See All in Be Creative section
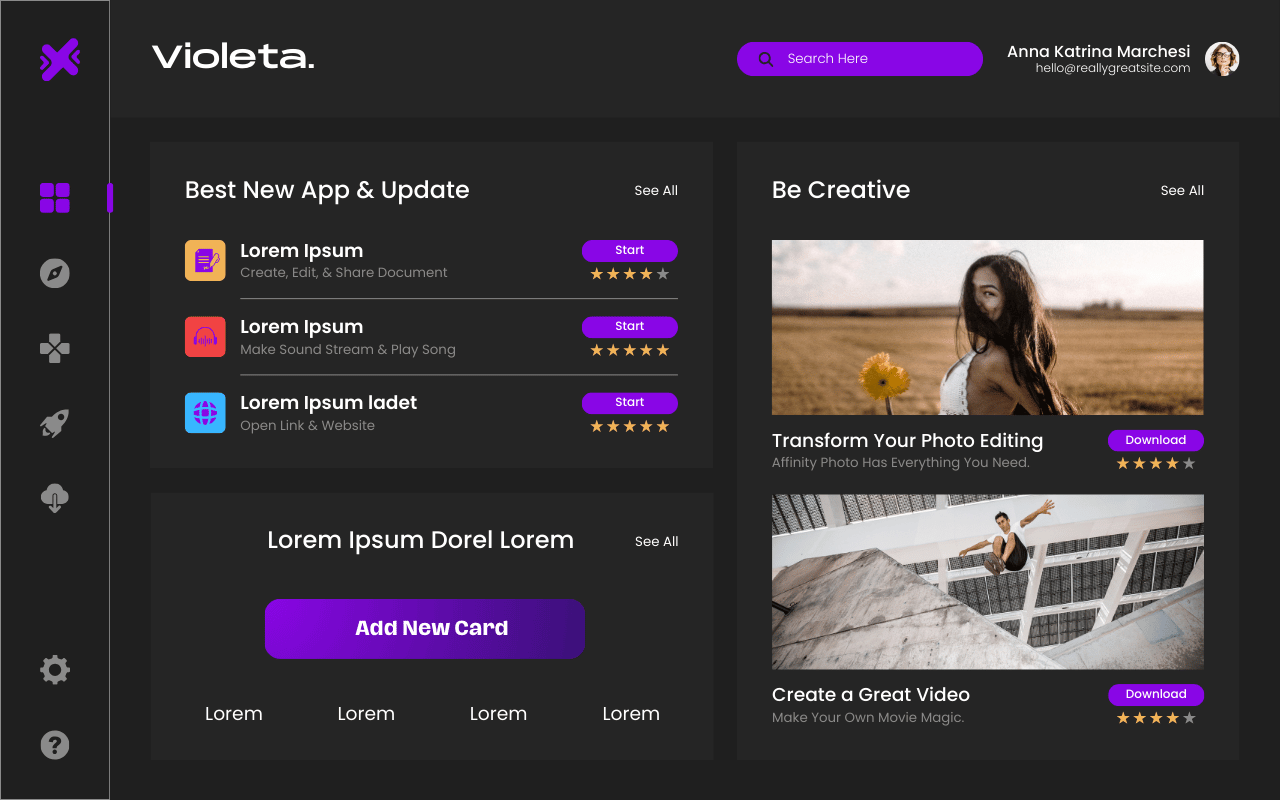The height and width of the screenshot is (800, 1280). 1182,190
